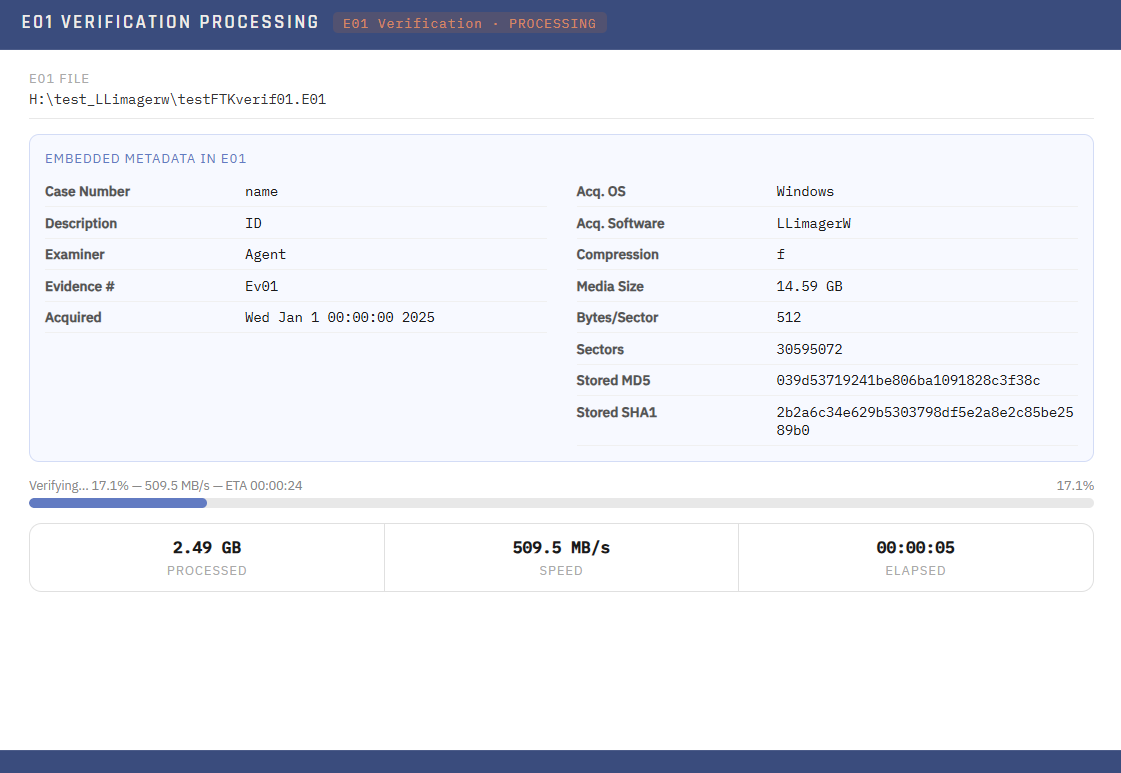
Task: Click the Compression value 'f'
Action: [781, 255]
